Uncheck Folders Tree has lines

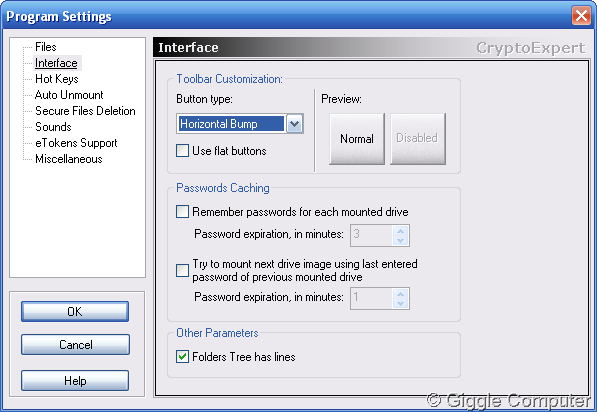click(x=182, y=356)
